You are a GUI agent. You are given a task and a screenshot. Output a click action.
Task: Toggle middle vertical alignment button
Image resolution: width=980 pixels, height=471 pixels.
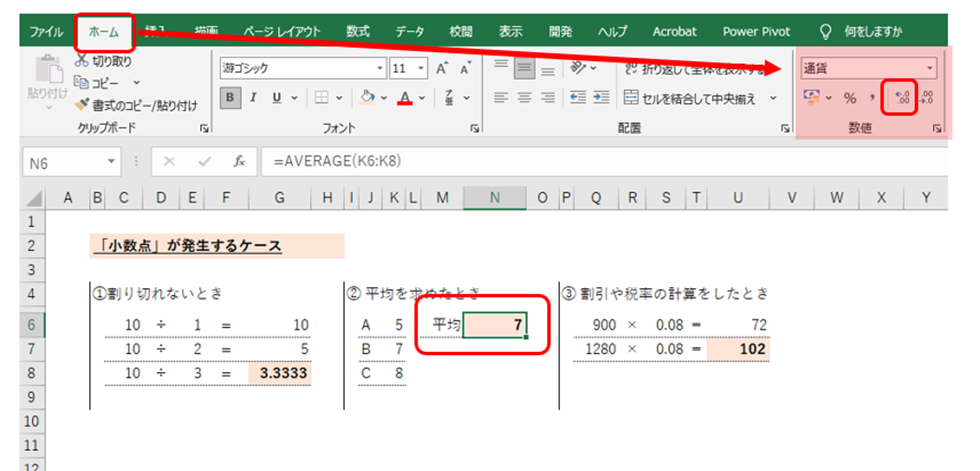[x=523, y=69]
